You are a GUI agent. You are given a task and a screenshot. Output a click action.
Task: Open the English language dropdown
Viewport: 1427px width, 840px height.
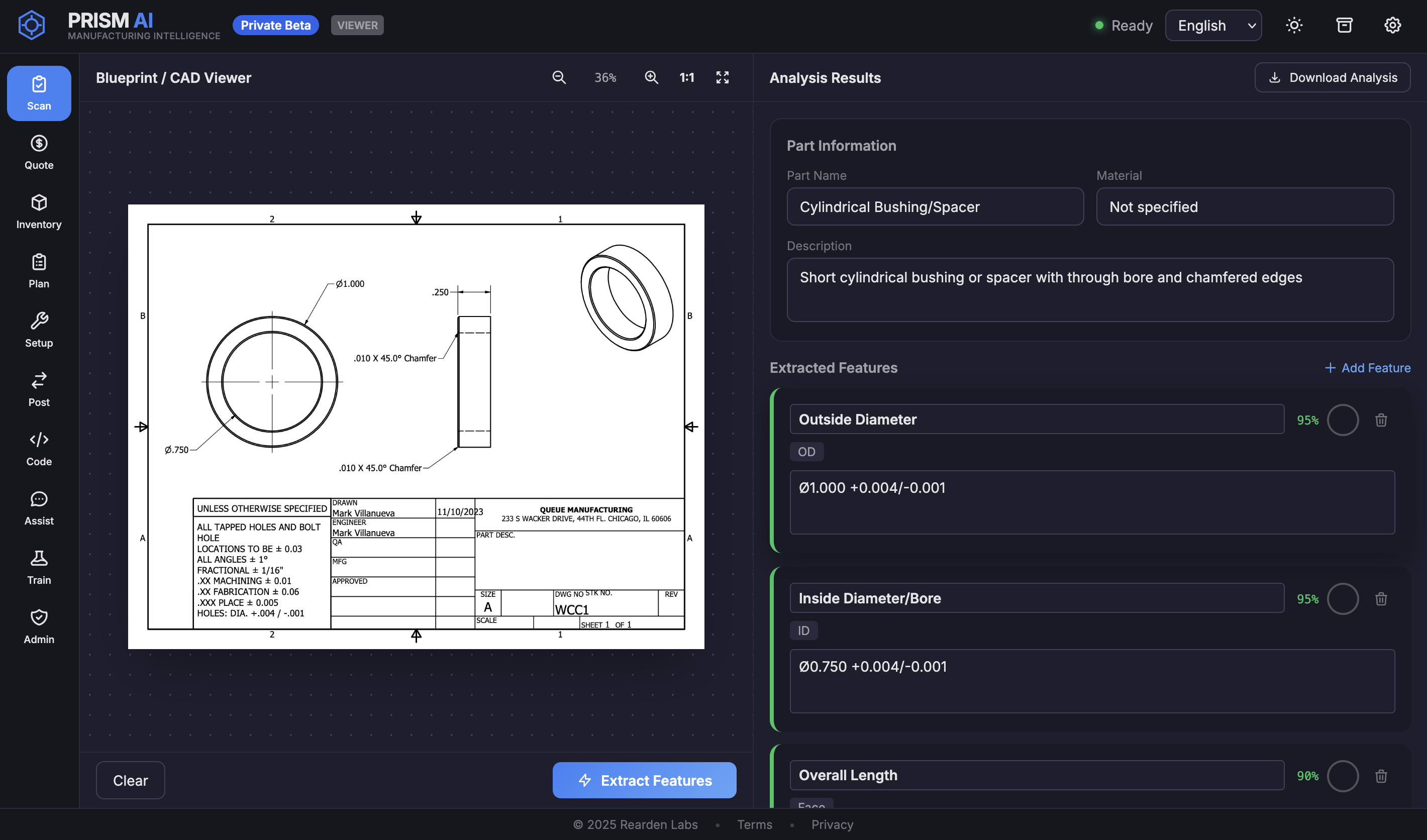click(1213, 26)
